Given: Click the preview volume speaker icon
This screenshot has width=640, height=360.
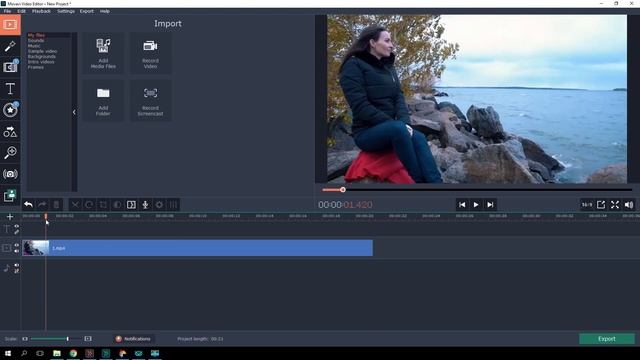Looking at the screenshot, I should coord(629,205).
